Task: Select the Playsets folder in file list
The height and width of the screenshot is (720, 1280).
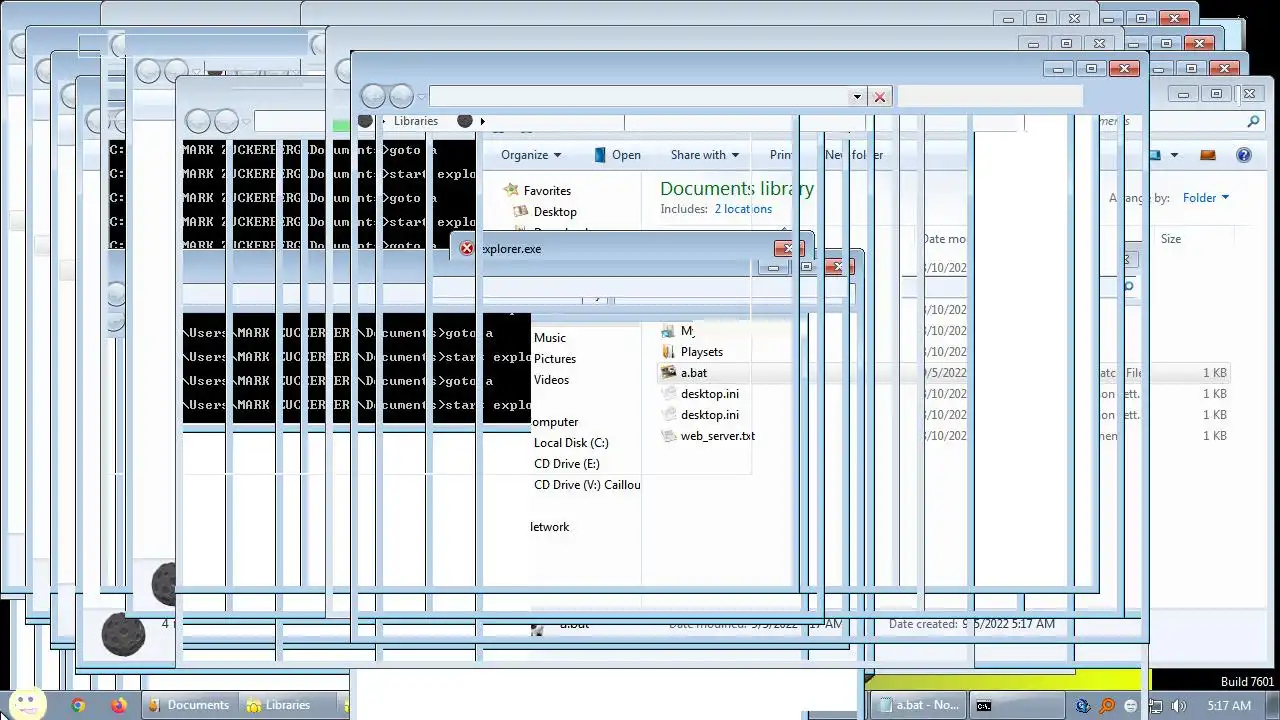Action: click(x=702, y=352)
